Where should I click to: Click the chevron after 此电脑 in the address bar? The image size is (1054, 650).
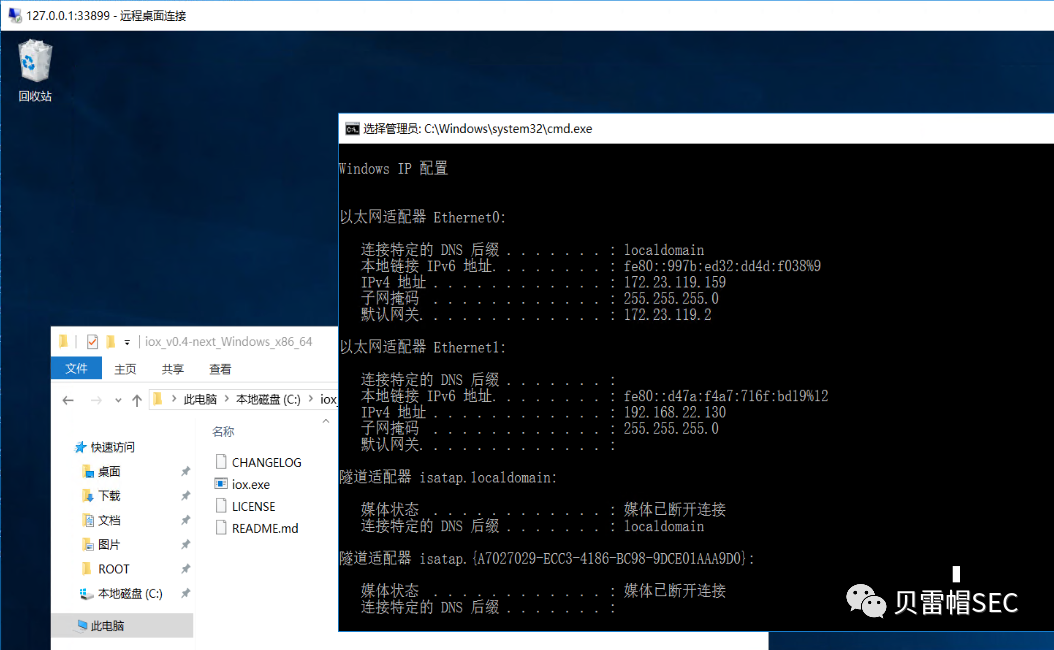pos(226,400)
